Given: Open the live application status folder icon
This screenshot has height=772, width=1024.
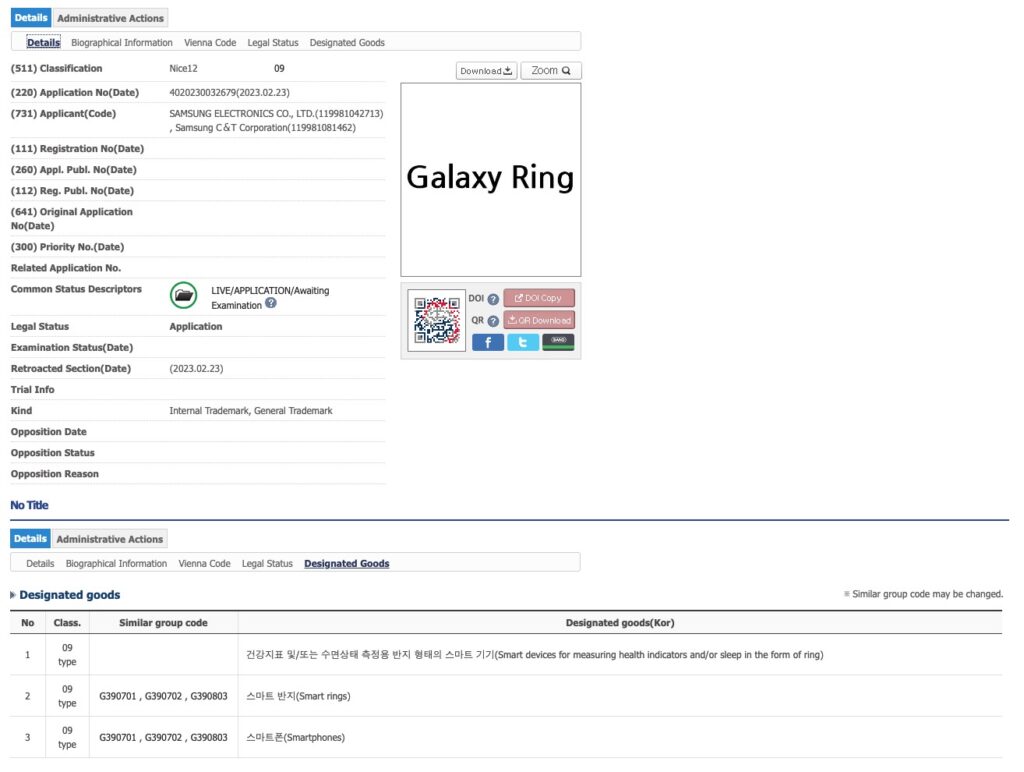Looking at the screenshot, I should tap(184, 295).
